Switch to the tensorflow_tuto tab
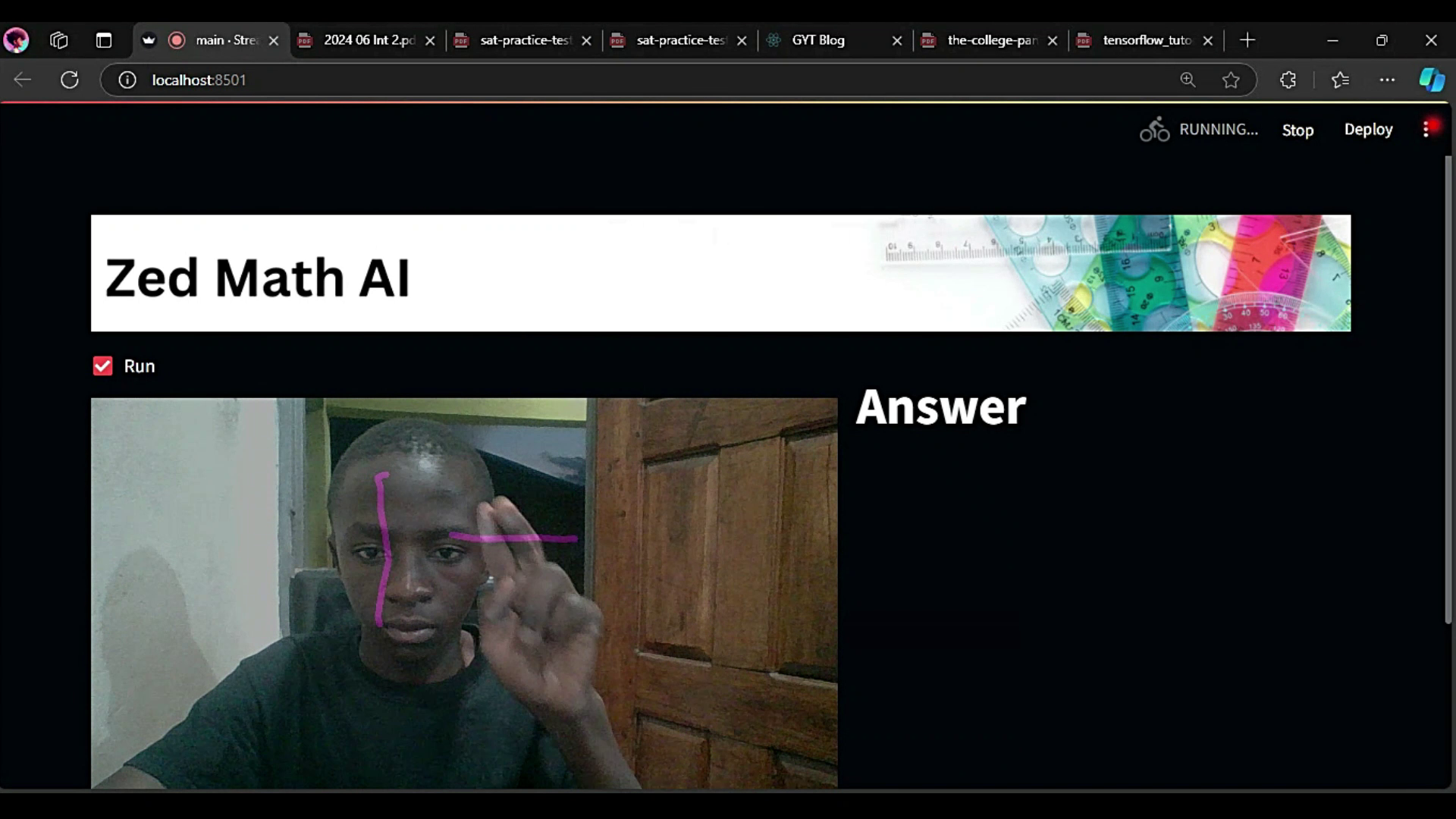Viewport: 1456px width, 819px height. coord(1145,40)
